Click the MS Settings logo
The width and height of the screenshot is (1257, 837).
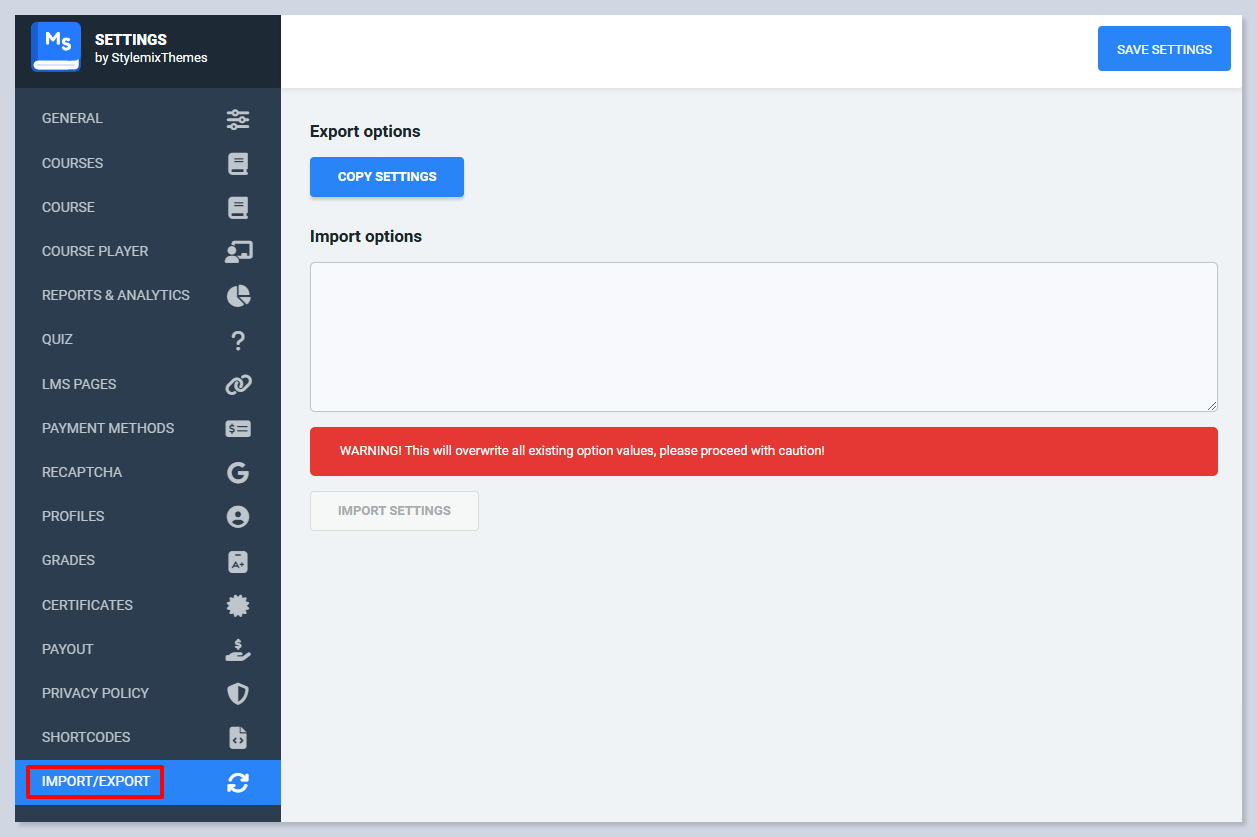click(x=56, y=47)
